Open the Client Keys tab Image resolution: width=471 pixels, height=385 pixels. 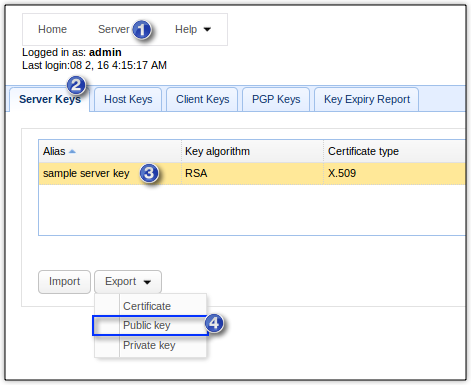coord(202,99)
